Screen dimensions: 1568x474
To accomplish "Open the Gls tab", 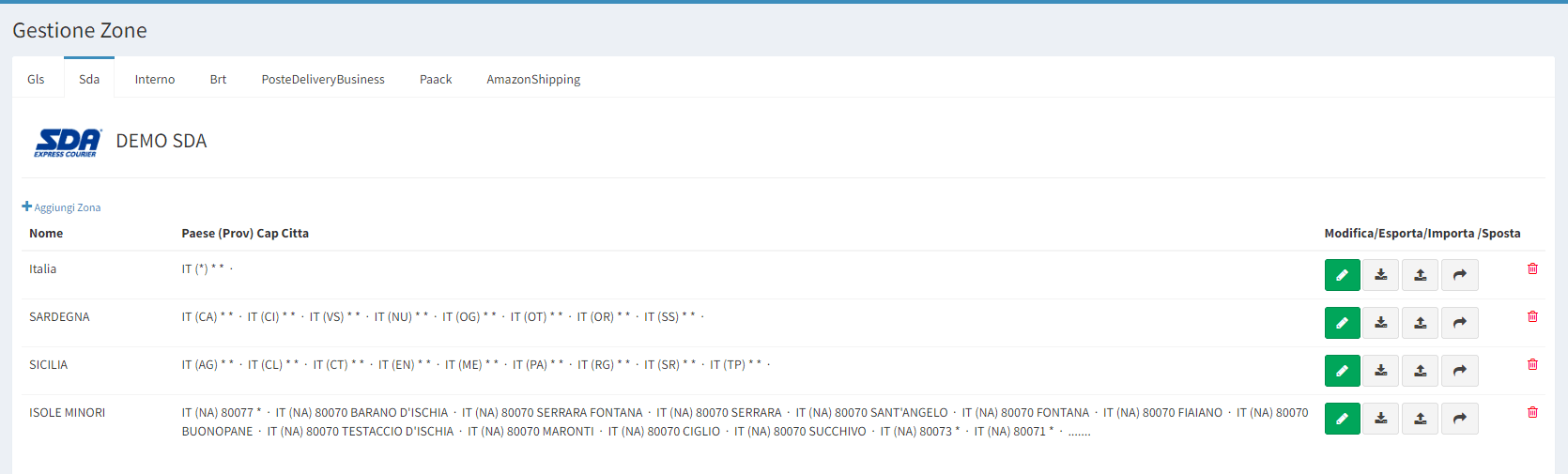I will 36,80.
